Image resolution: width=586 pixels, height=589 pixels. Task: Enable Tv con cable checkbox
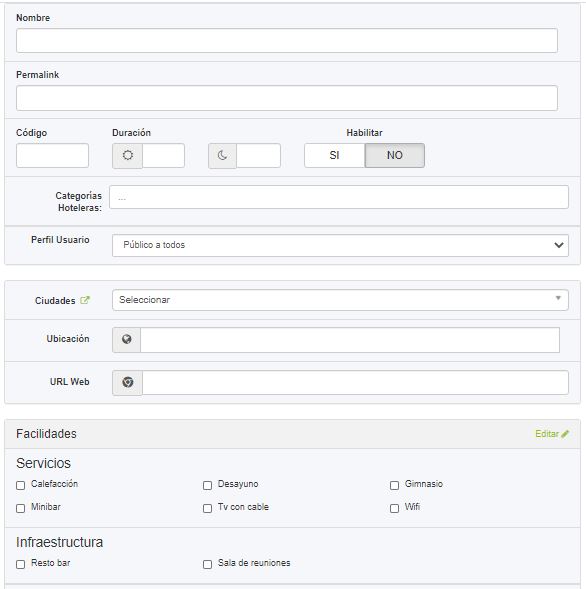pyautogui.click(x=207, y=508)
